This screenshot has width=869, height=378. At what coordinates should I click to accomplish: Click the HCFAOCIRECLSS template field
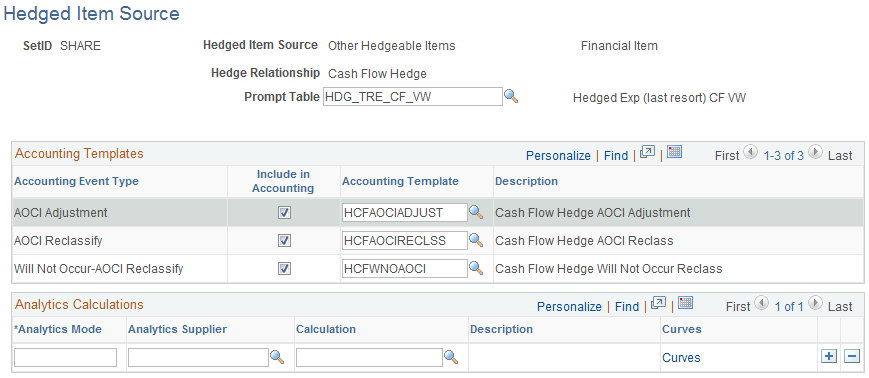405,240
